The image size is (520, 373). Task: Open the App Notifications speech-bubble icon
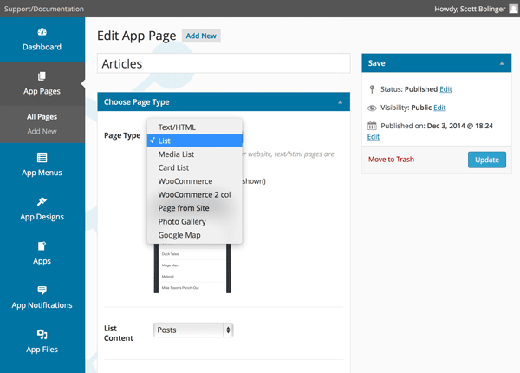(x=42, y=290)
